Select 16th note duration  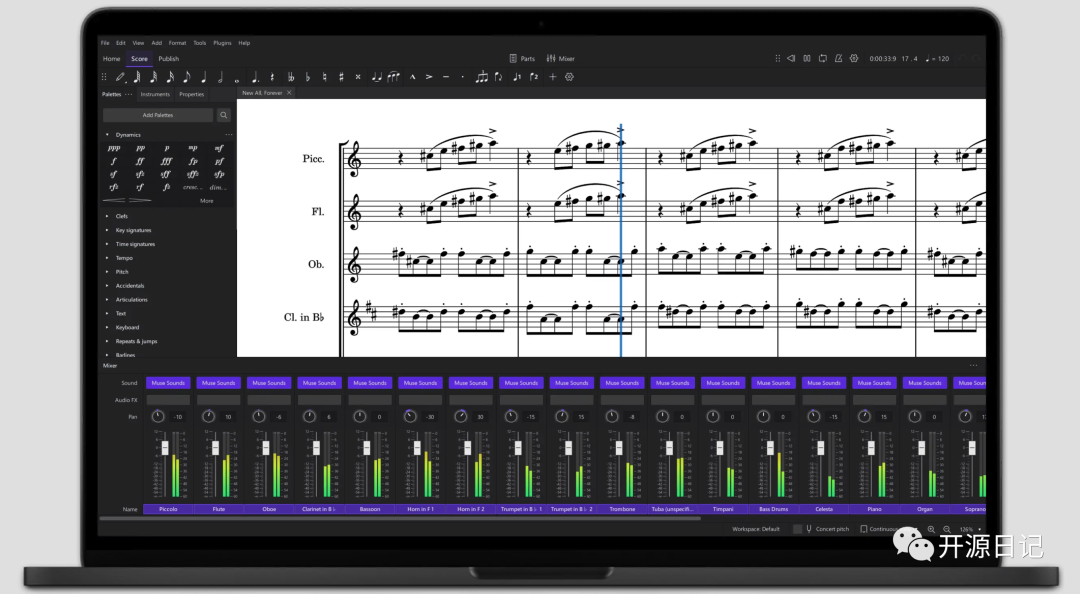170,77
